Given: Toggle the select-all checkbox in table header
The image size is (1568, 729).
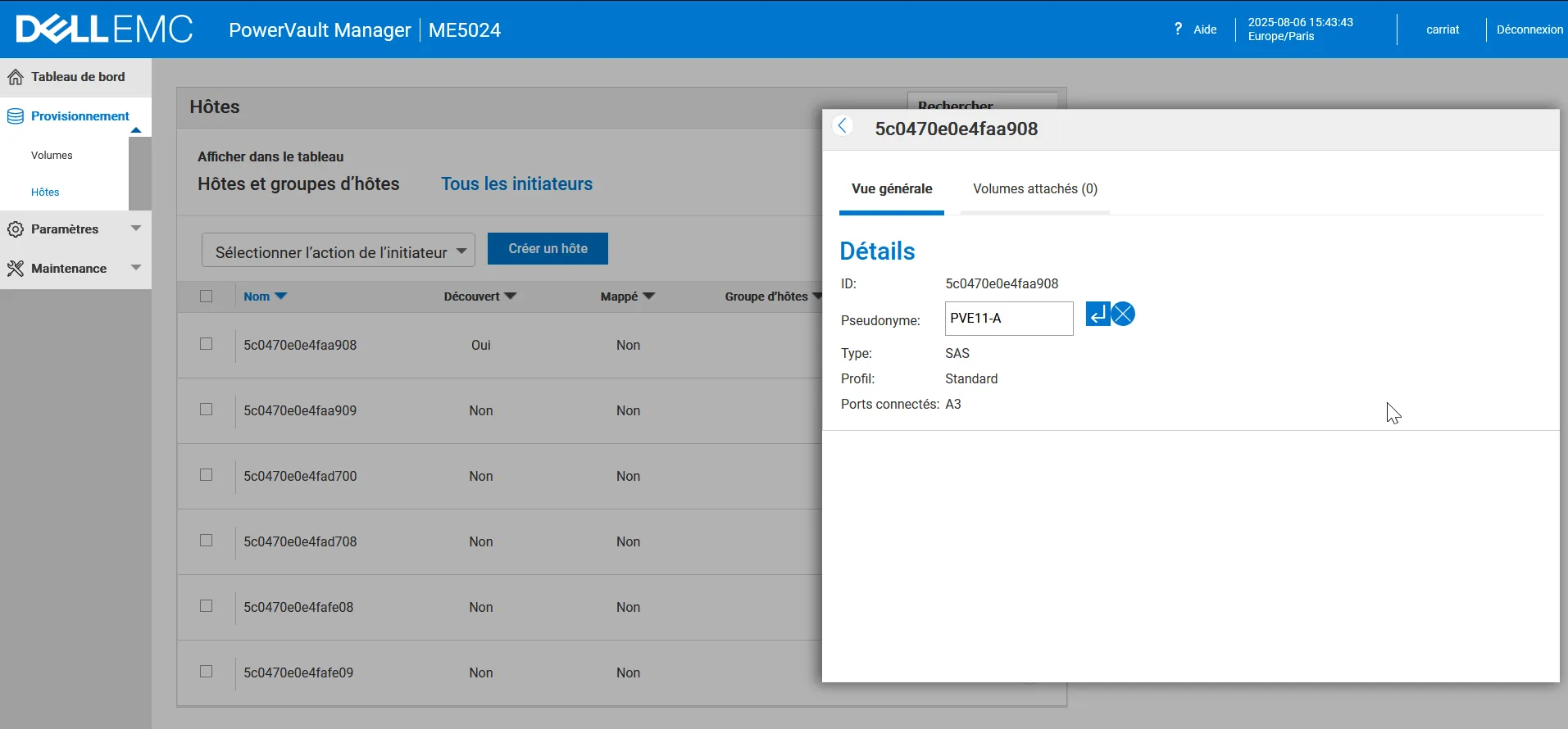Looking at the screenshot, I should tap(207, 297).
